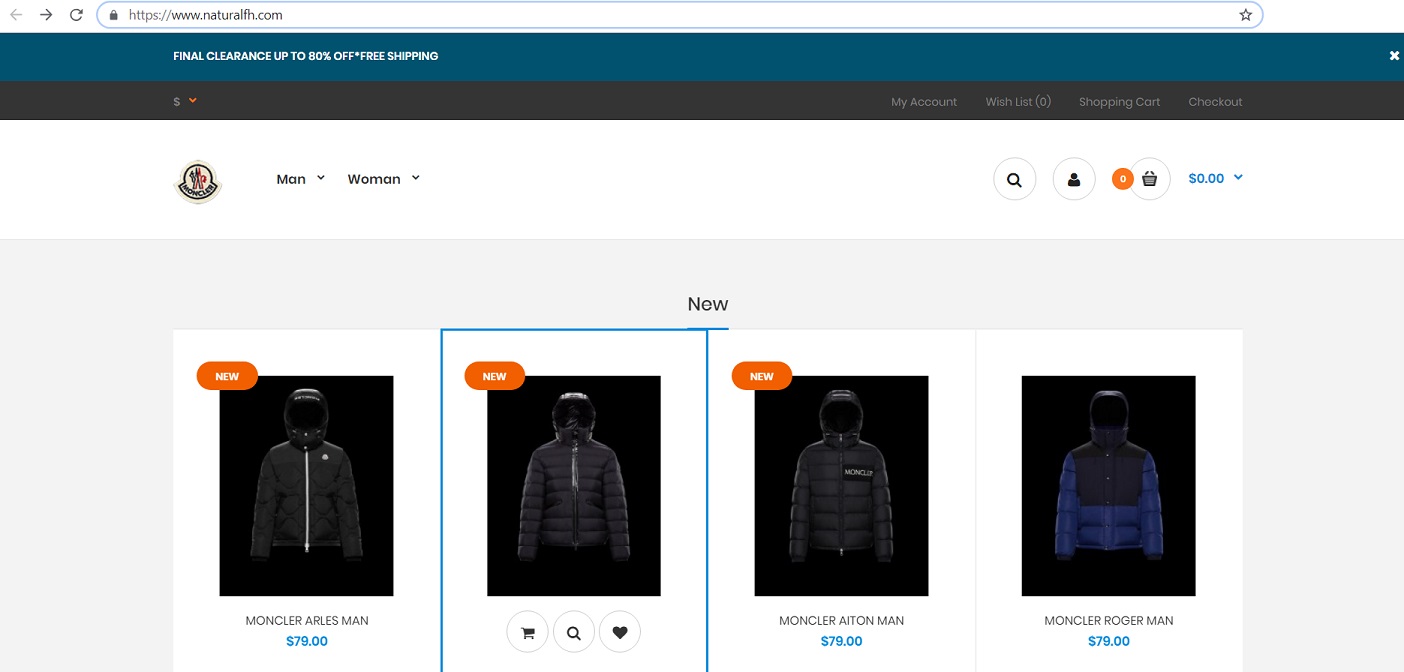
Task: Open the blue Moncler Roger Man jacket image
Action: (x=1108, y=486)
